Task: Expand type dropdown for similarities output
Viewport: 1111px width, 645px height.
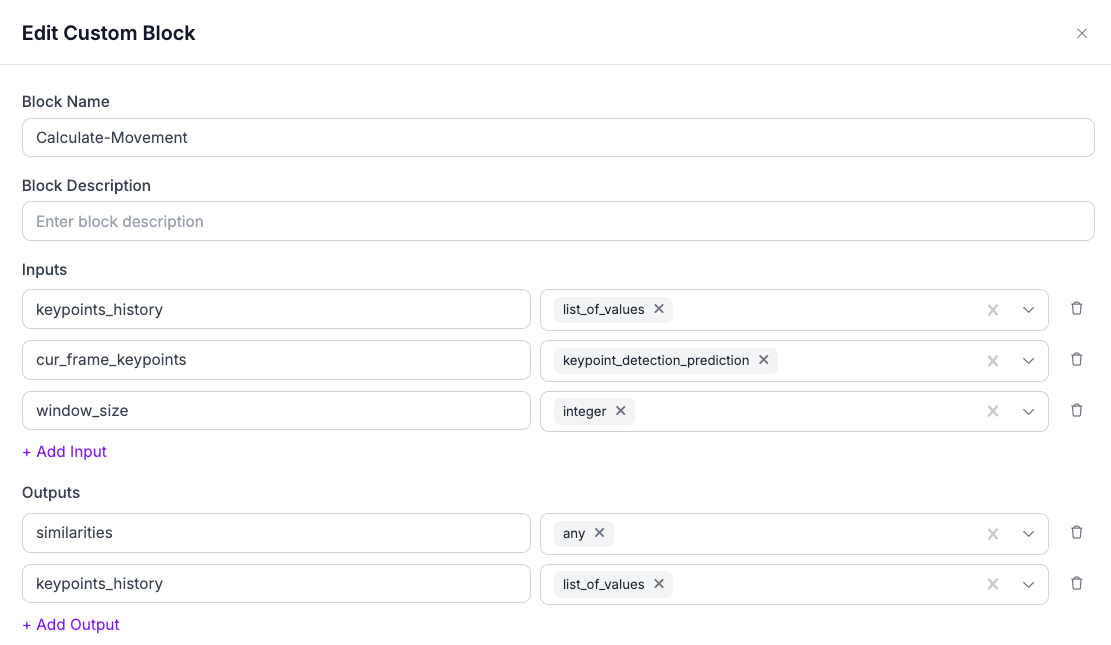Action: coord(1028,534)
